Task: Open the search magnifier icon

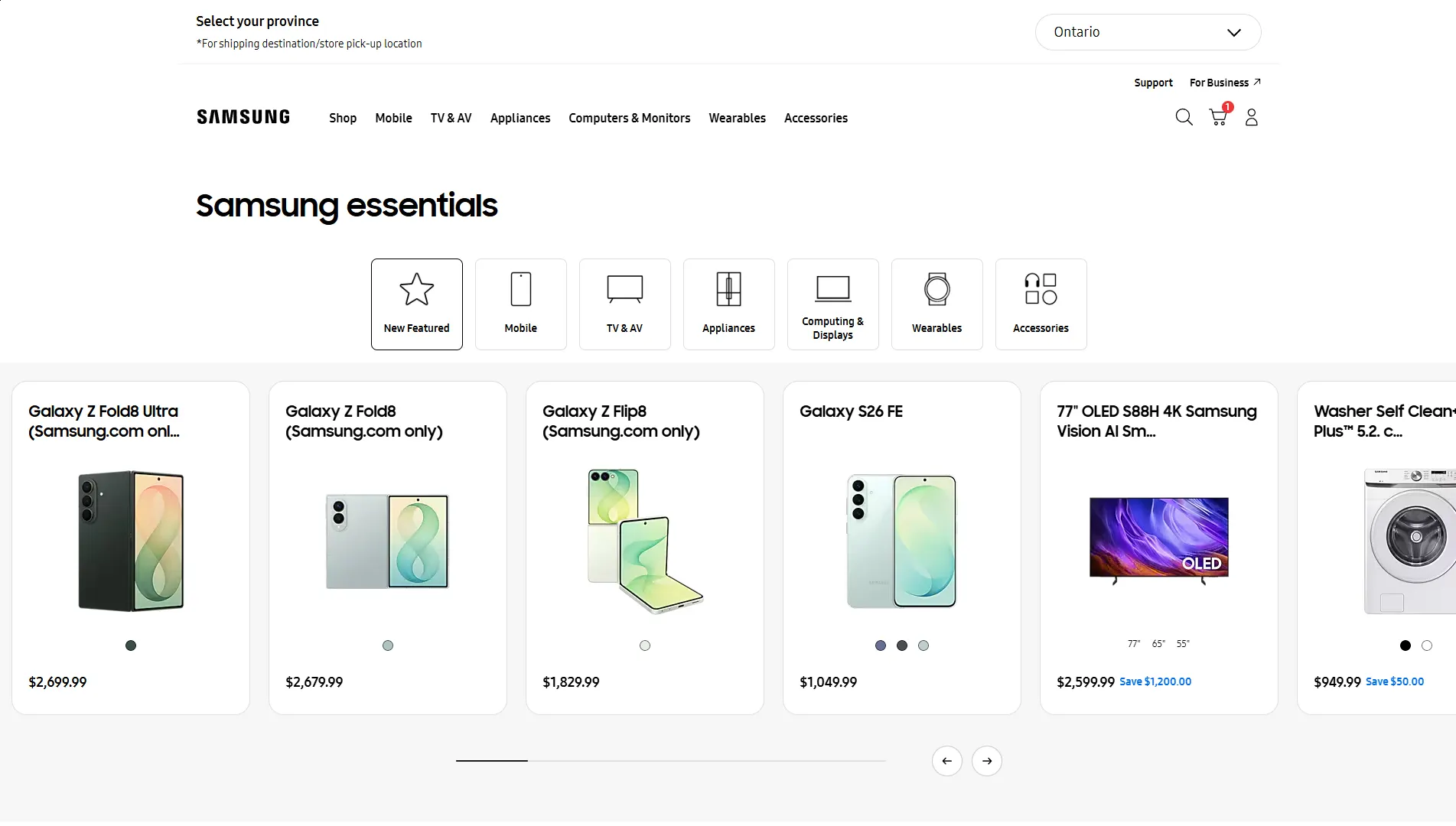Action: (1184, 117)
